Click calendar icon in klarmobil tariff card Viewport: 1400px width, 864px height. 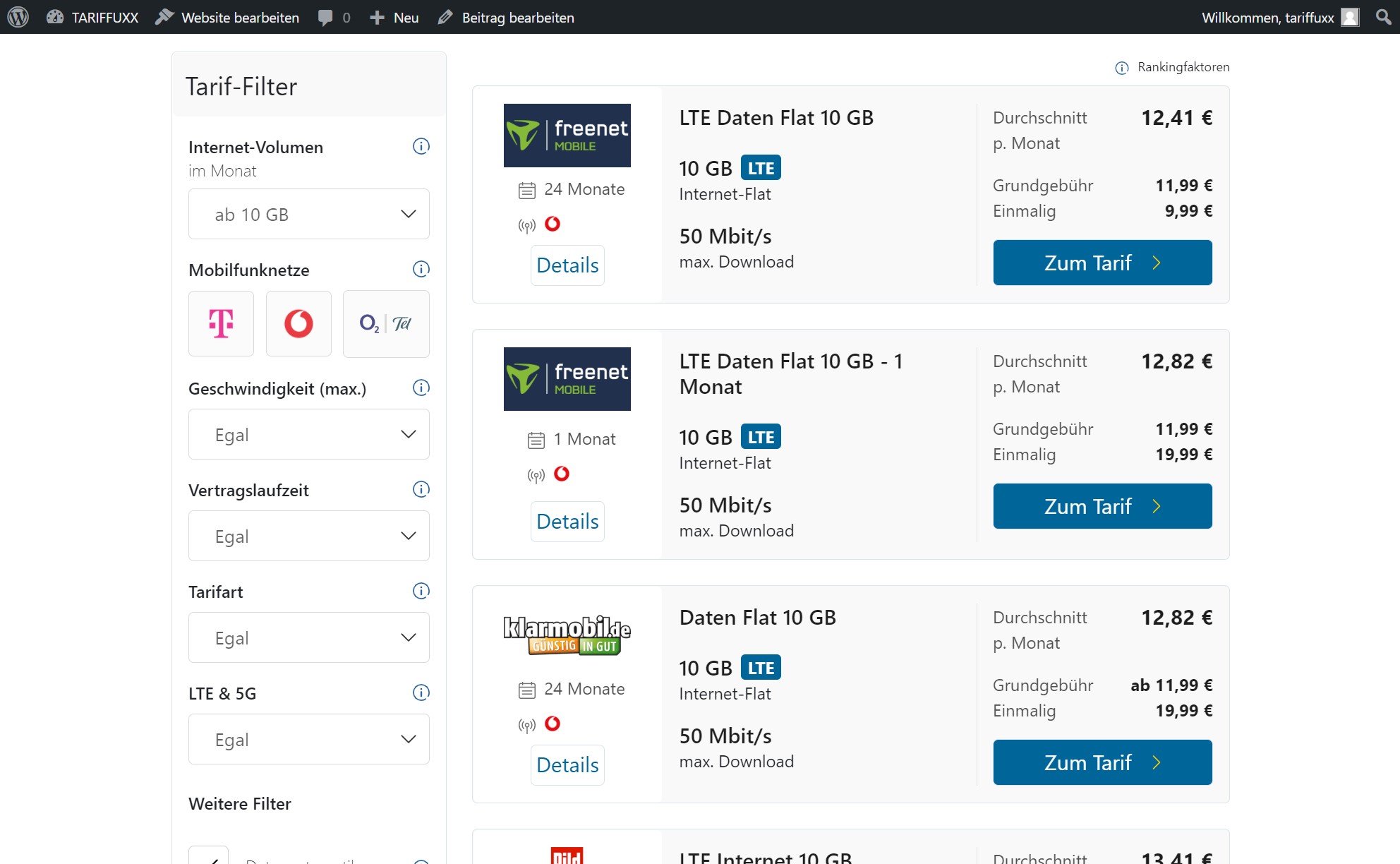pos(527,690)
